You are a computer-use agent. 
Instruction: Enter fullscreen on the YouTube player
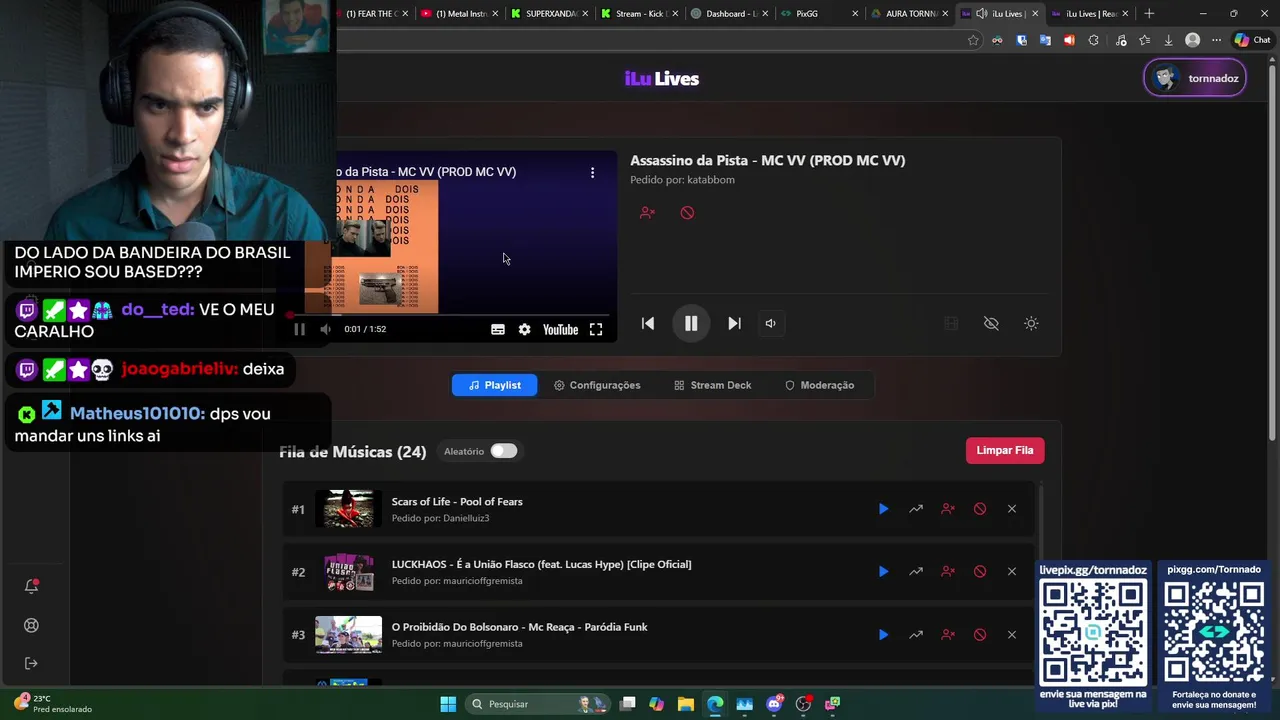coord(596,329)
